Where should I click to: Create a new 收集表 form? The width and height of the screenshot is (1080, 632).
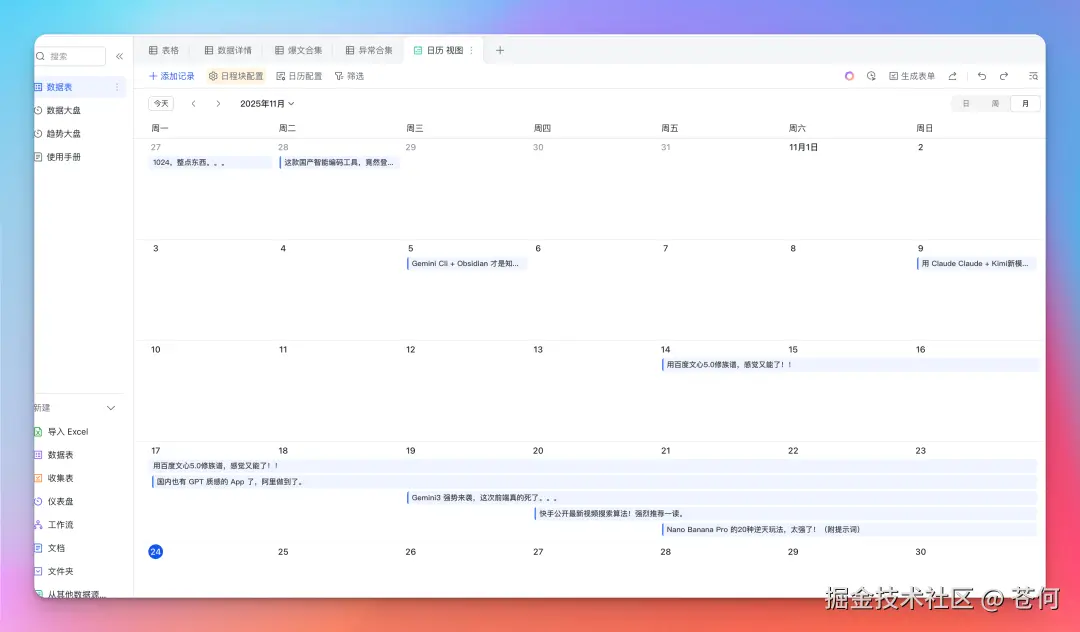61,478
